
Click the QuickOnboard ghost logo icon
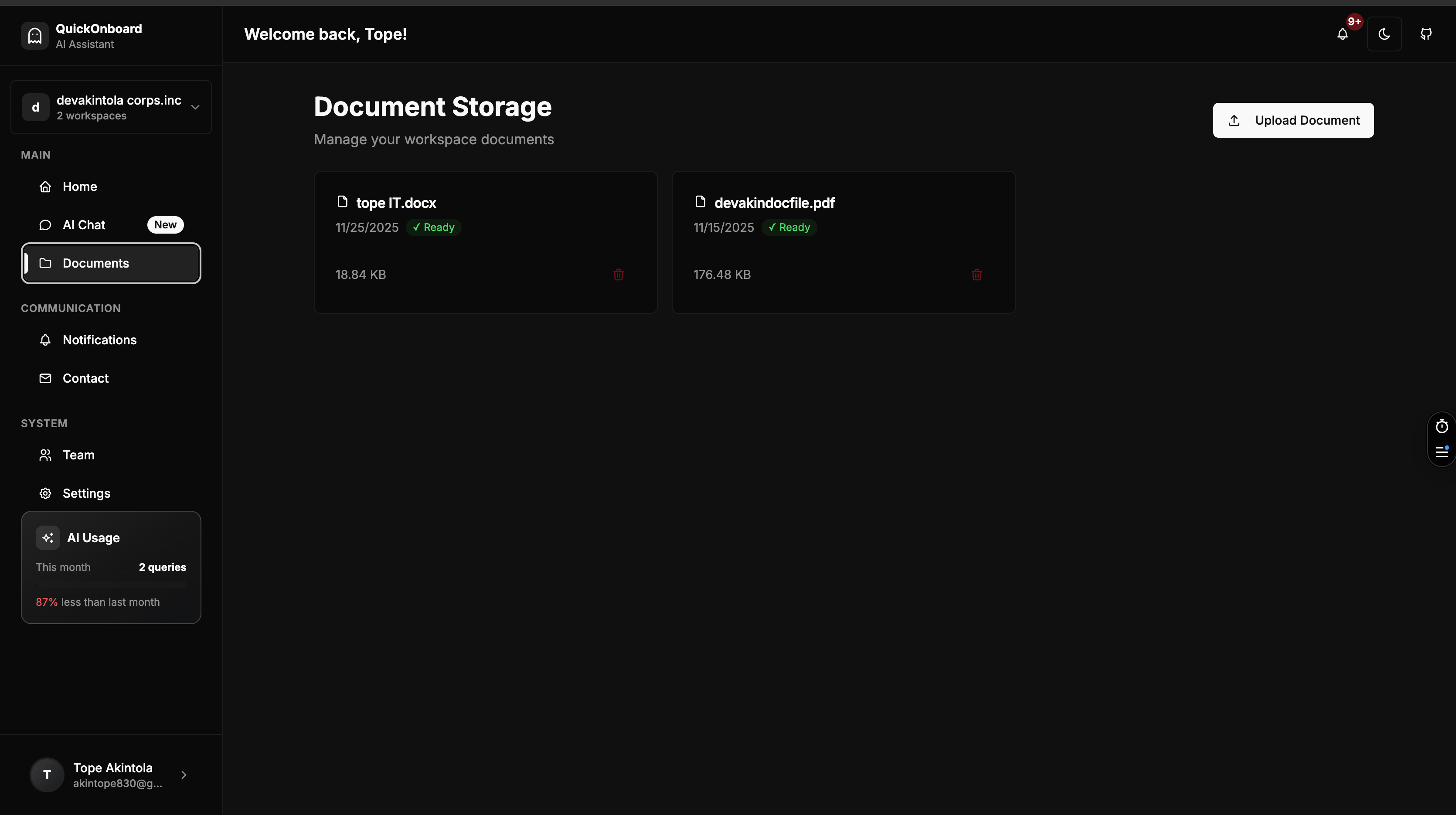point(35,36)
